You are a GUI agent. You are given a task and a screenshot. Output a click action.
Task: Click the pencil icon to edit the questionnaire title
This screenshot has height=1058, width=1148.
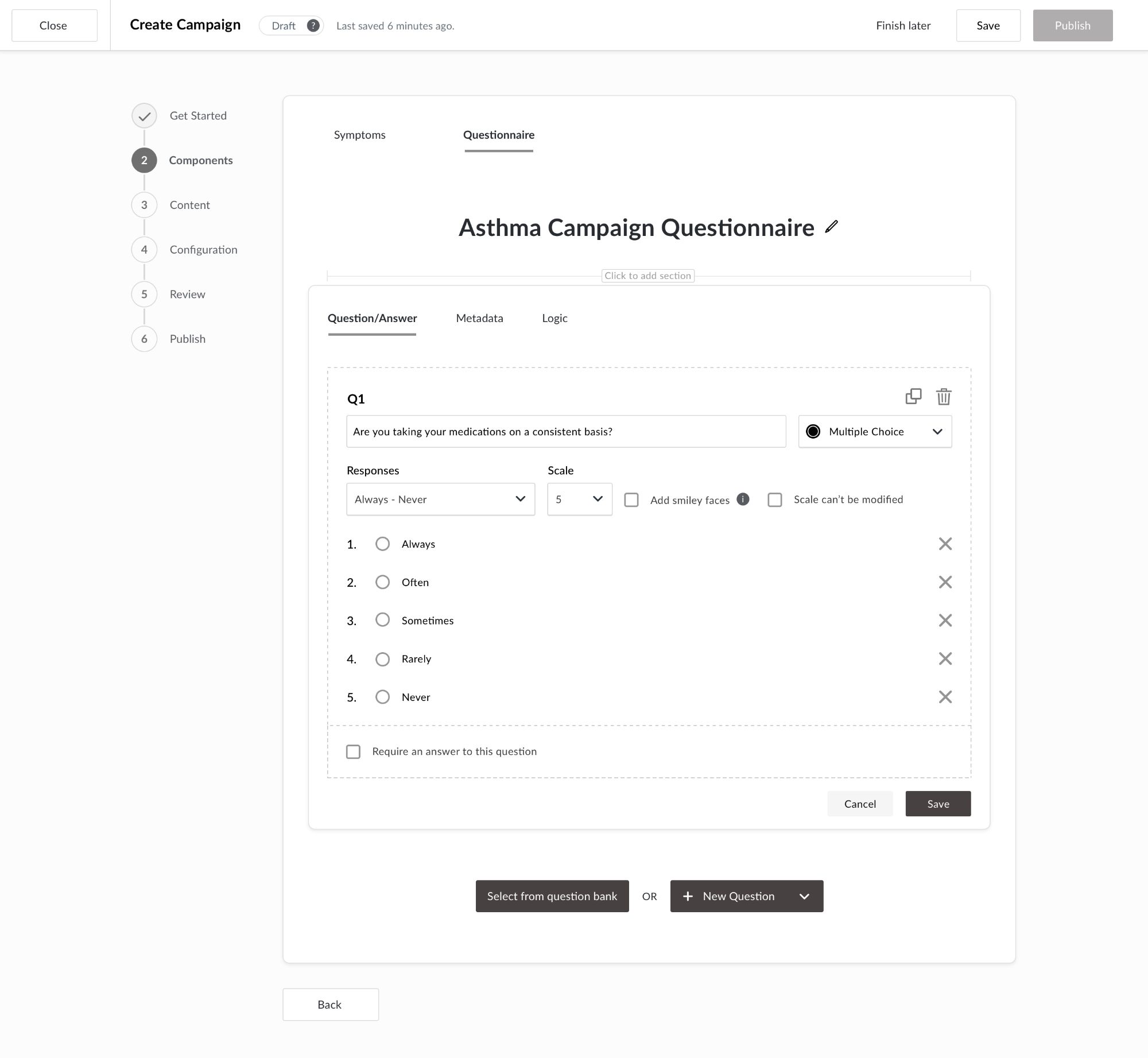(831, 227)
